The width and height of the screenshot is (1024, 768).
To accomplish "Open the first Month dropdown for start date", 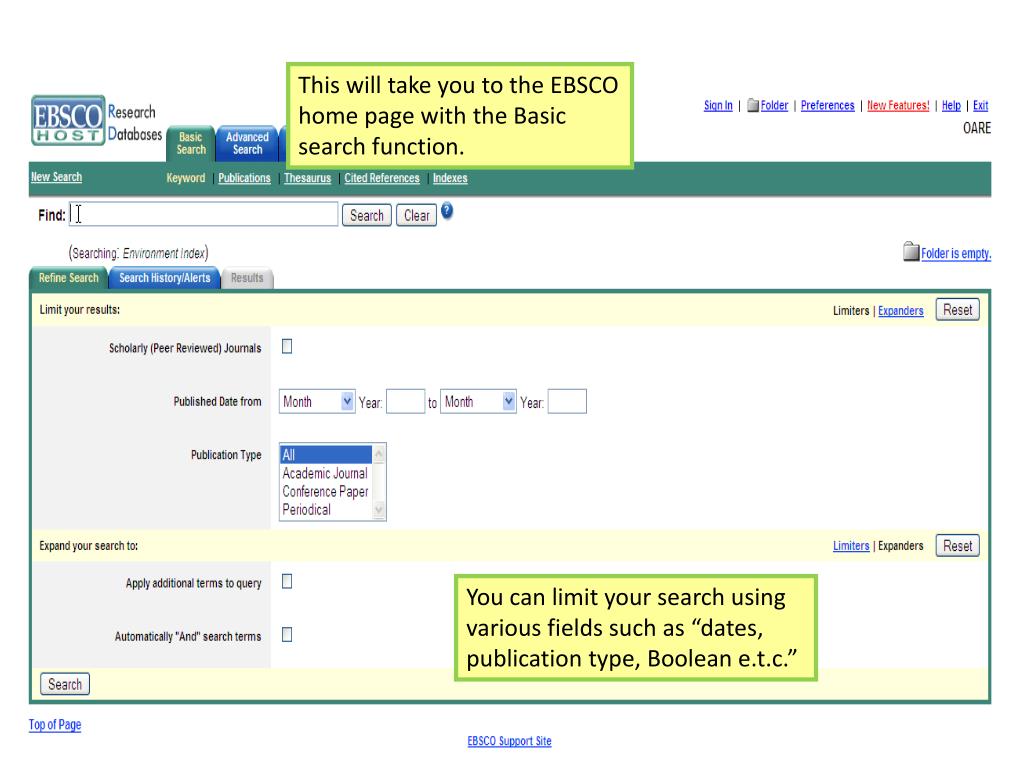I will point(317,402).
